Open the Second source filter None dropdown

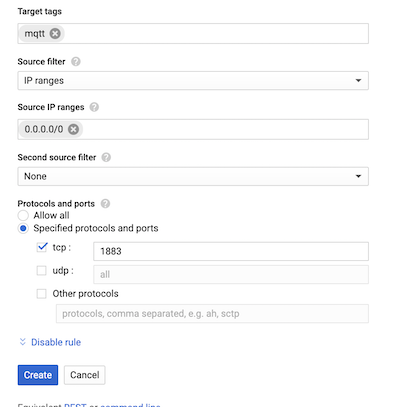pos(193,176)
